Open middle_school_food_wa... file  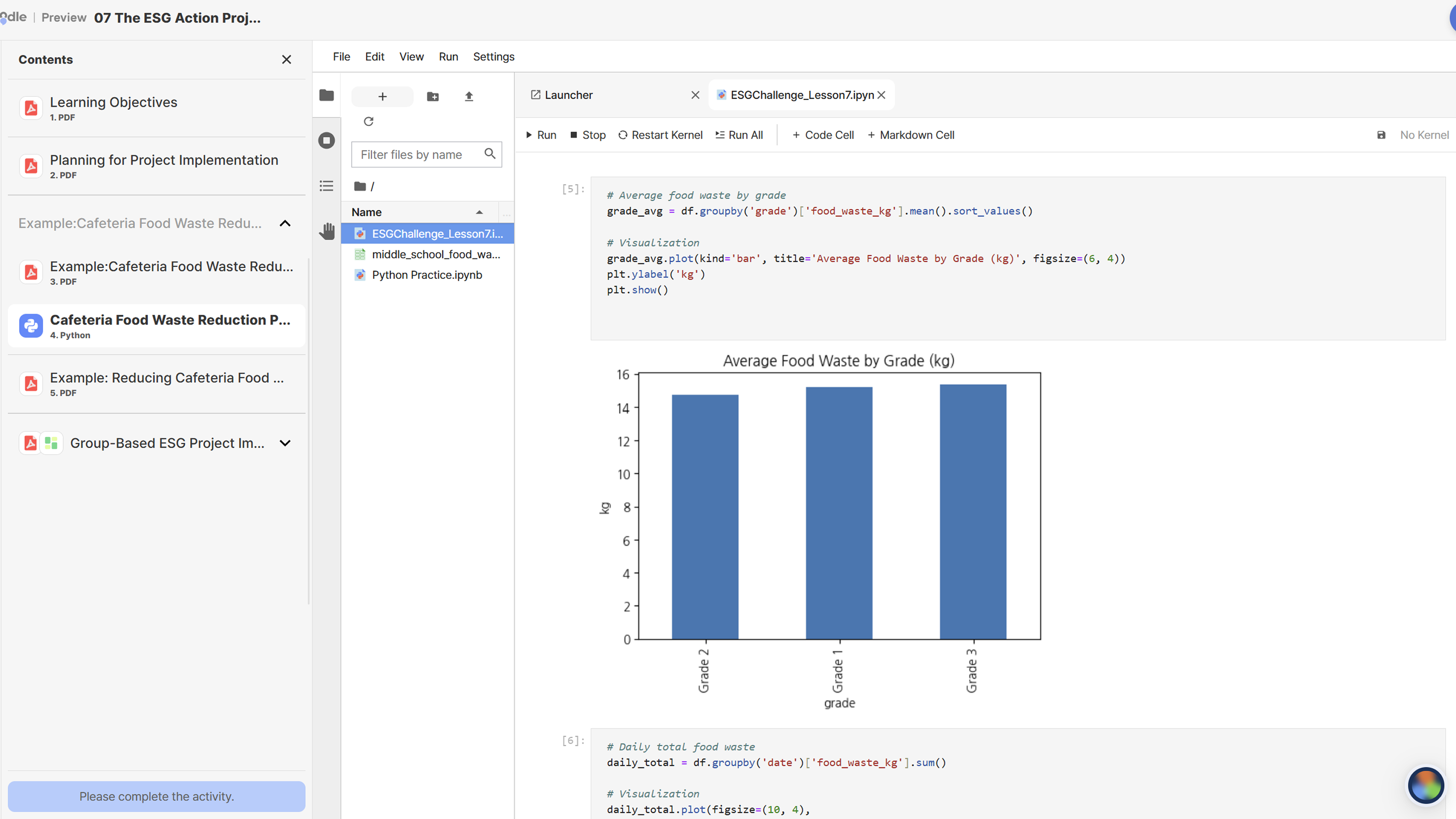pos(435,254)
